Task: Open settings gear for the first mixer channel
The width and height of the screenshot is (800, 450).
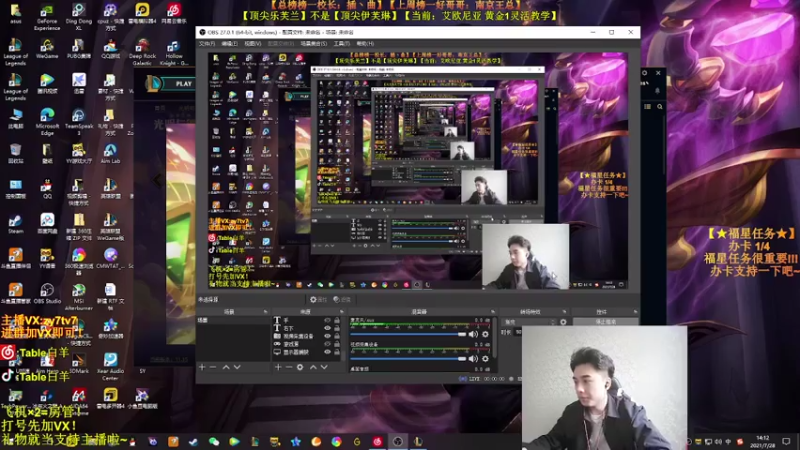Action: [485, 334]
